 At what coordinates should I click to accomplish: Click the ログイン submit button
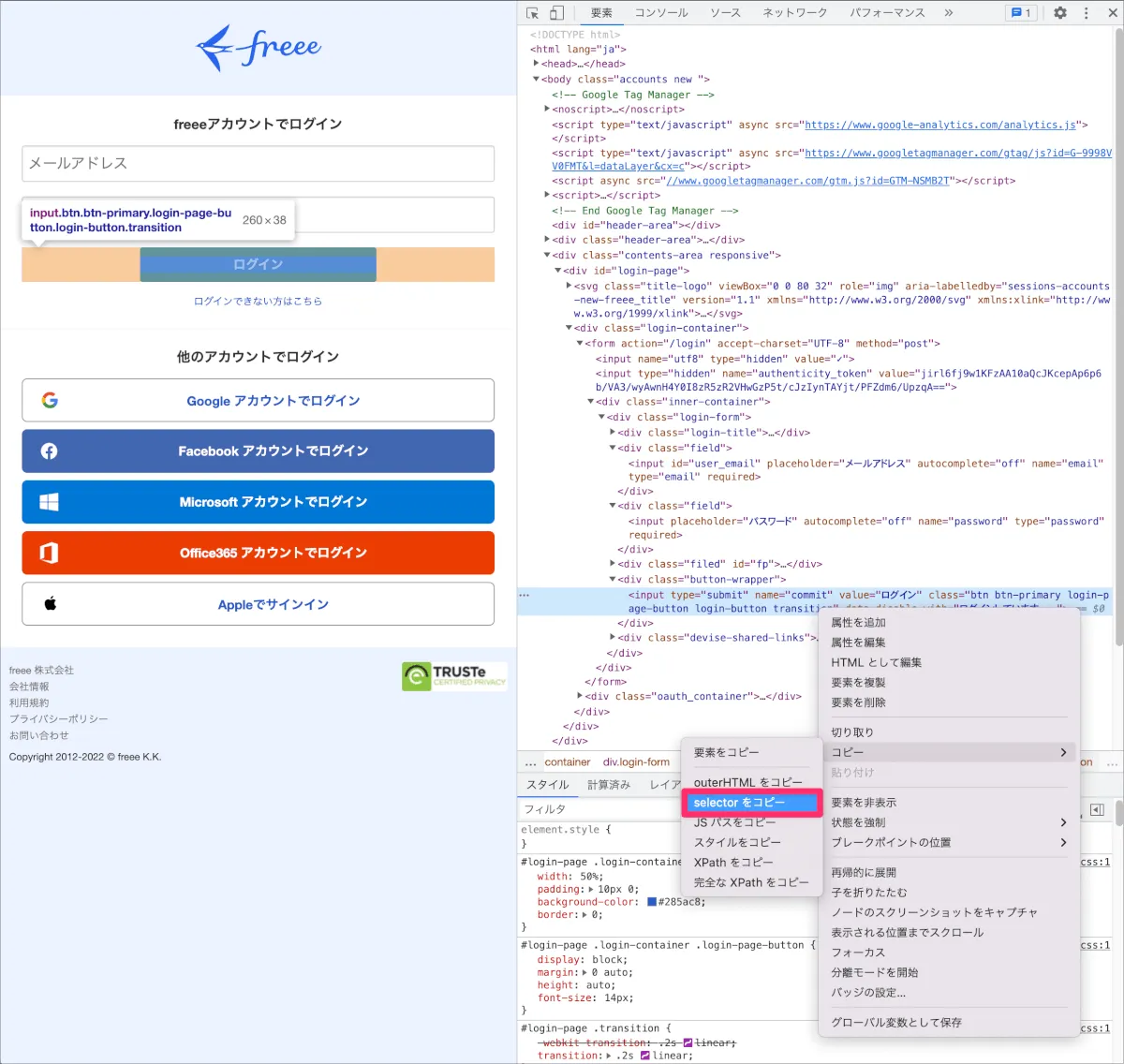[259, 264]
